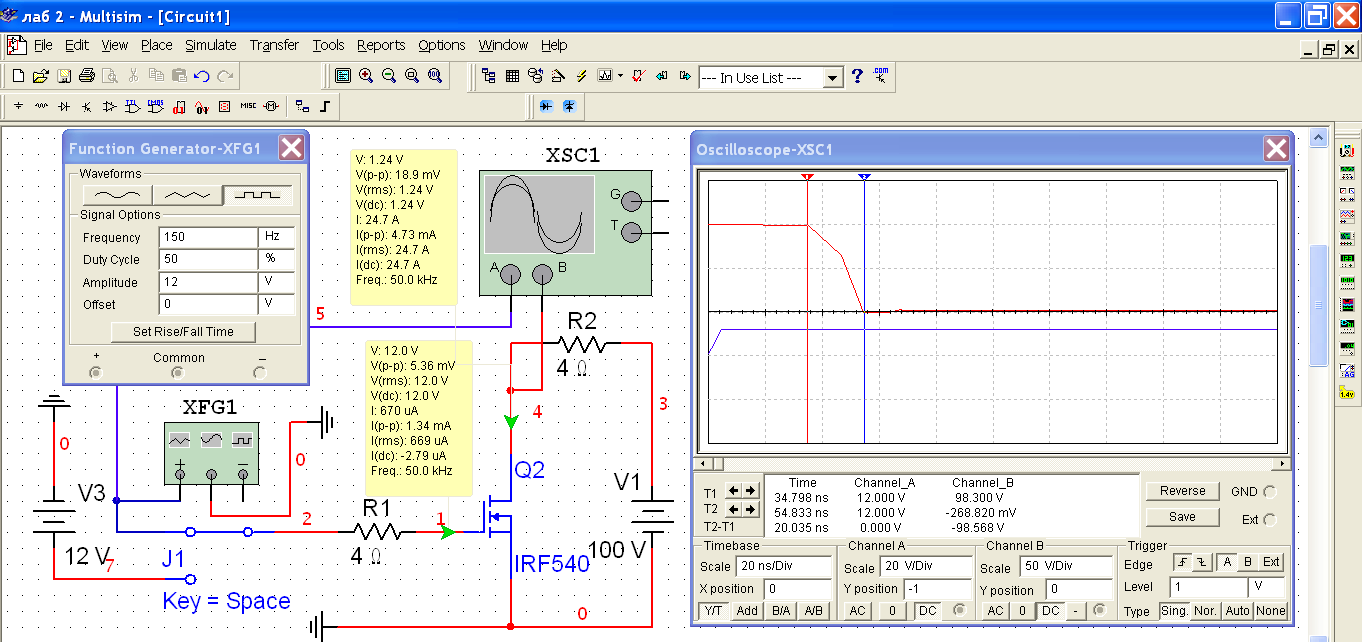Select falling edge trigger
This screenshot has width=1362, height=642.
[1202, 562]
